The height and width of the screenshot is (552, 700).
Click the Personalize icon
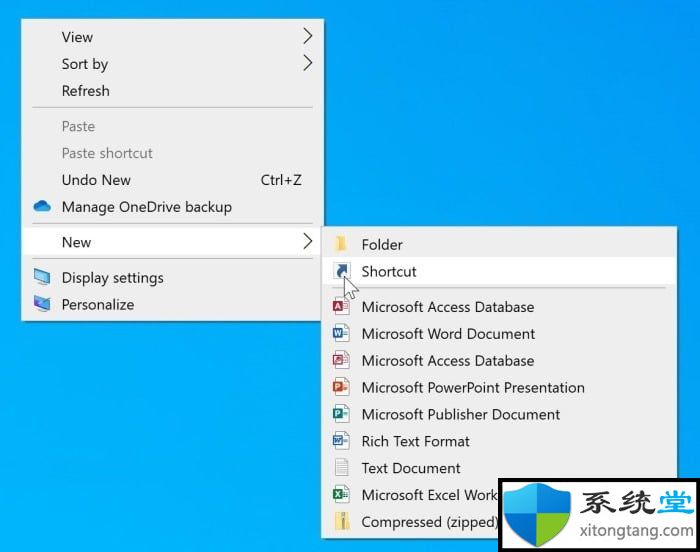(42, 304)
